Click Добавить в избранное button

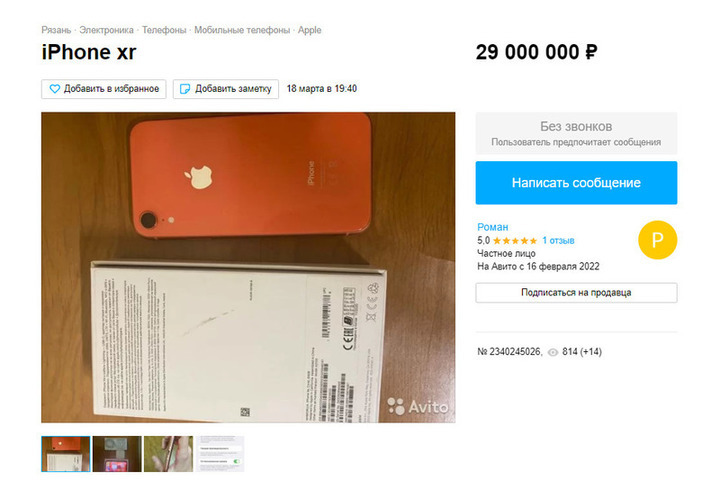click(104, 89)
